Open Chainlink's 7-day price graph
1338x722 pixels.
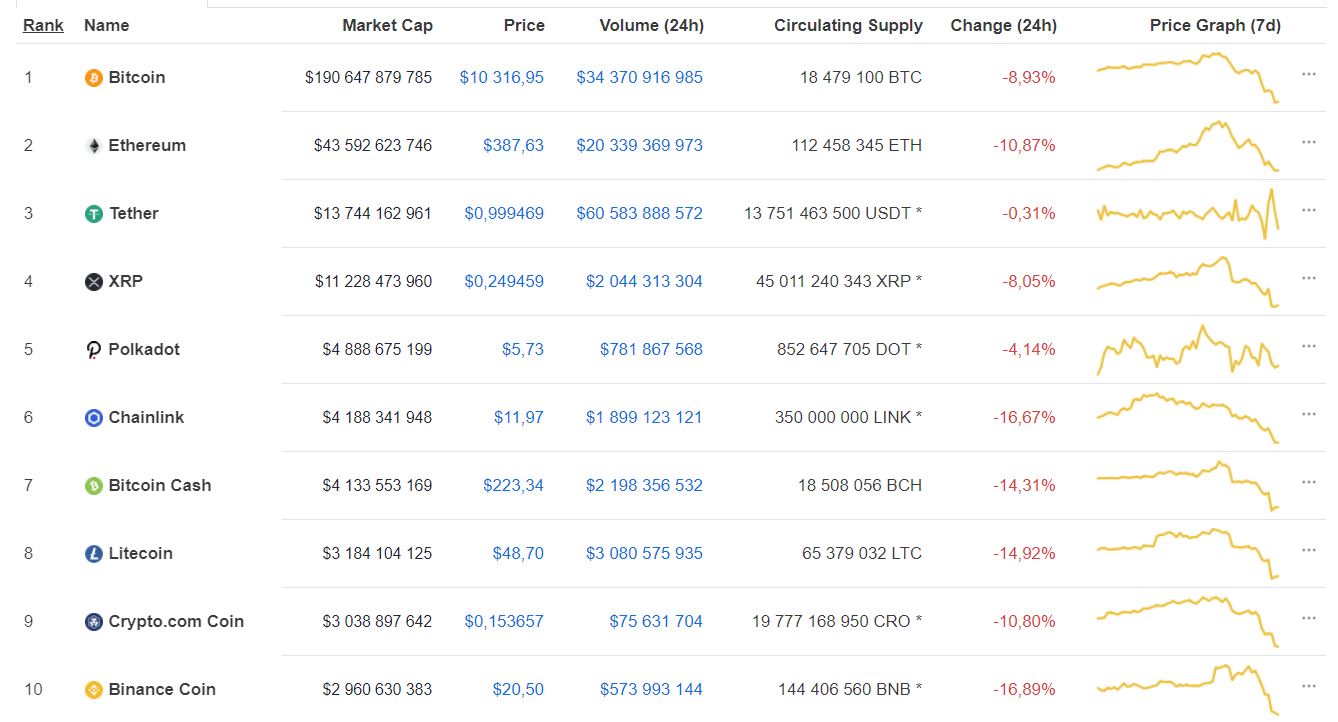click(1188, 418)
